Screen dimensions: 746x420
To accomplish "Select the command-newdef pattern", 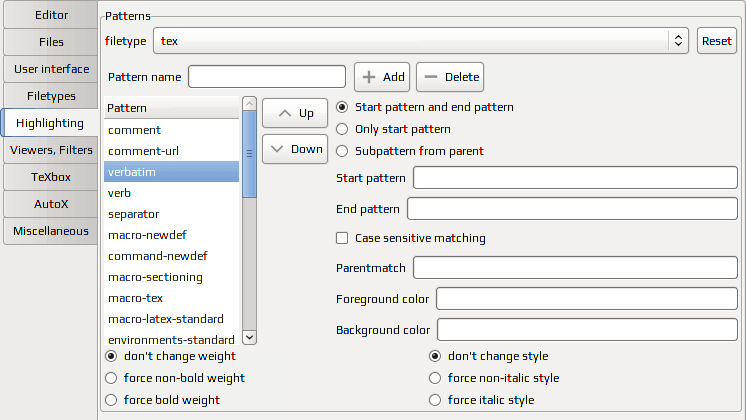I will 171,256.
